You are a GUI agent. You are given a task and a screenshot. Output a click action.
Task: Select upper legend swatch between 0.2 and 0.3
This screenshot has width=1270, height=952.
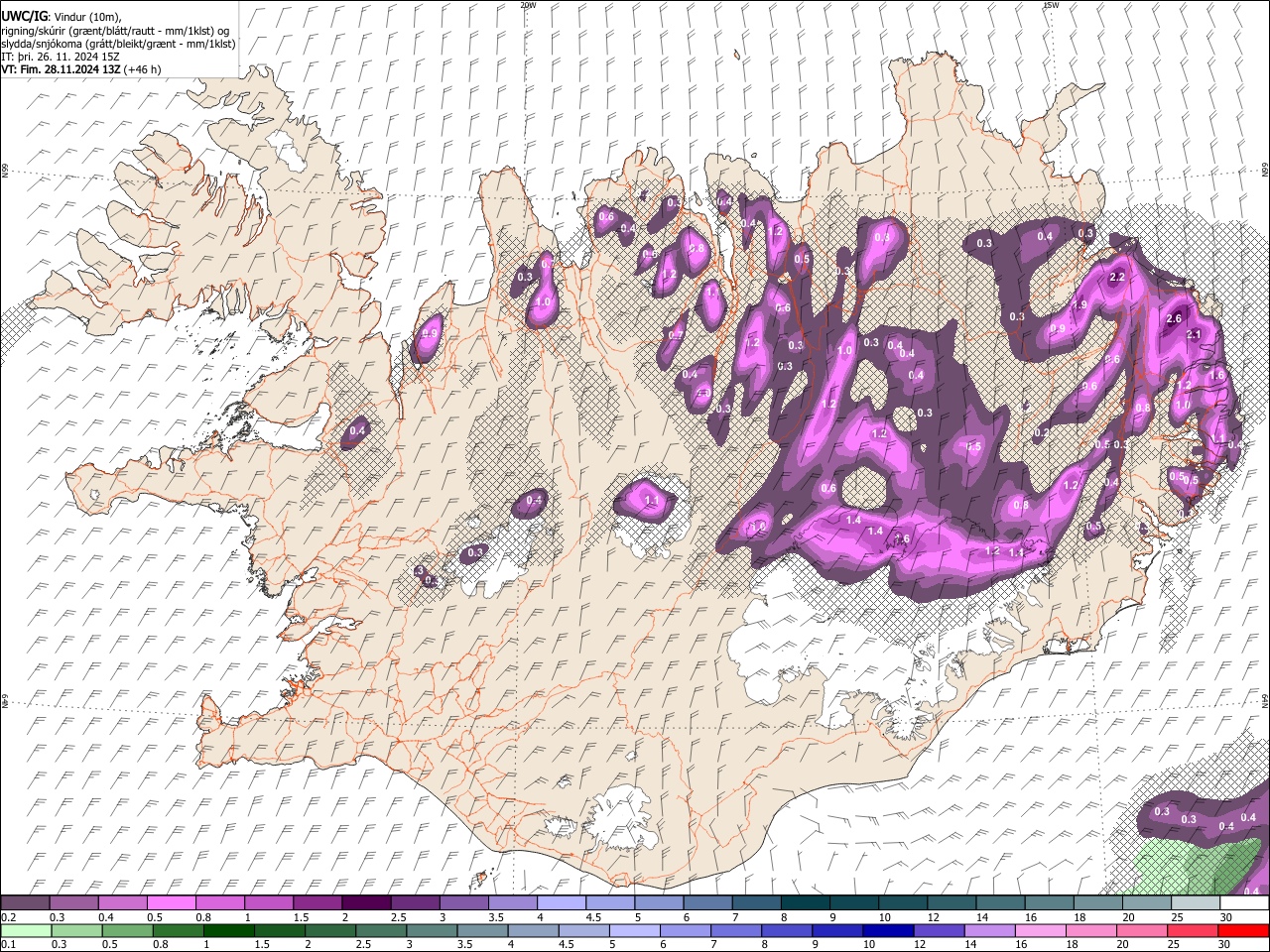point(27,902)
